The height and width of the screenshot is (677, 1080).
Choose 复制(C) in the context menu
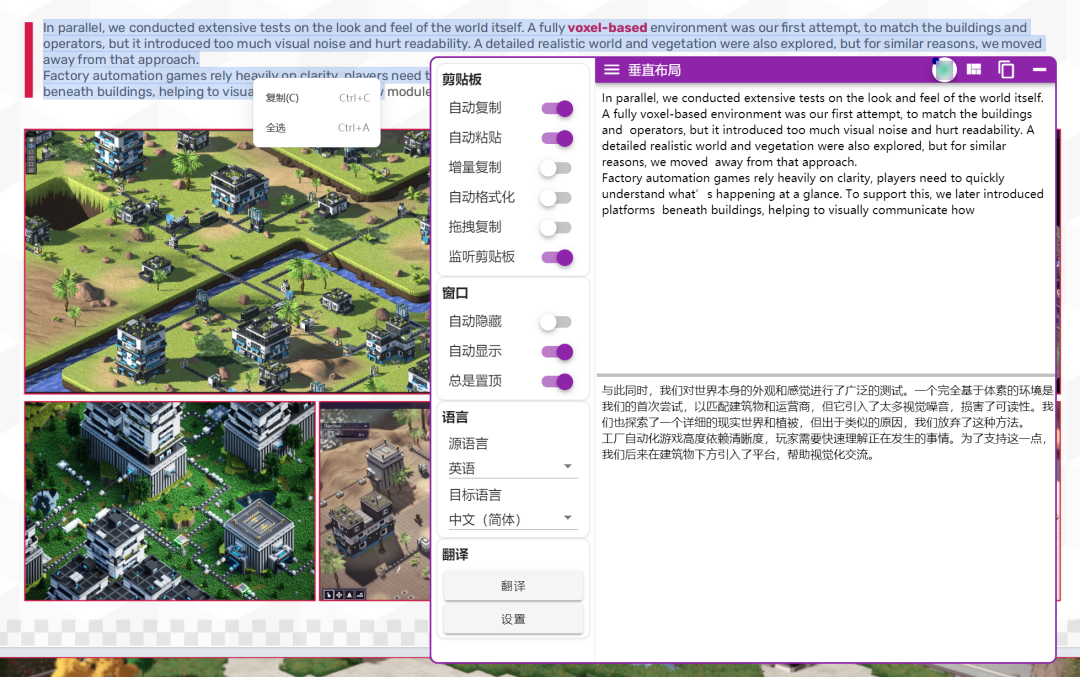point(317,98)
